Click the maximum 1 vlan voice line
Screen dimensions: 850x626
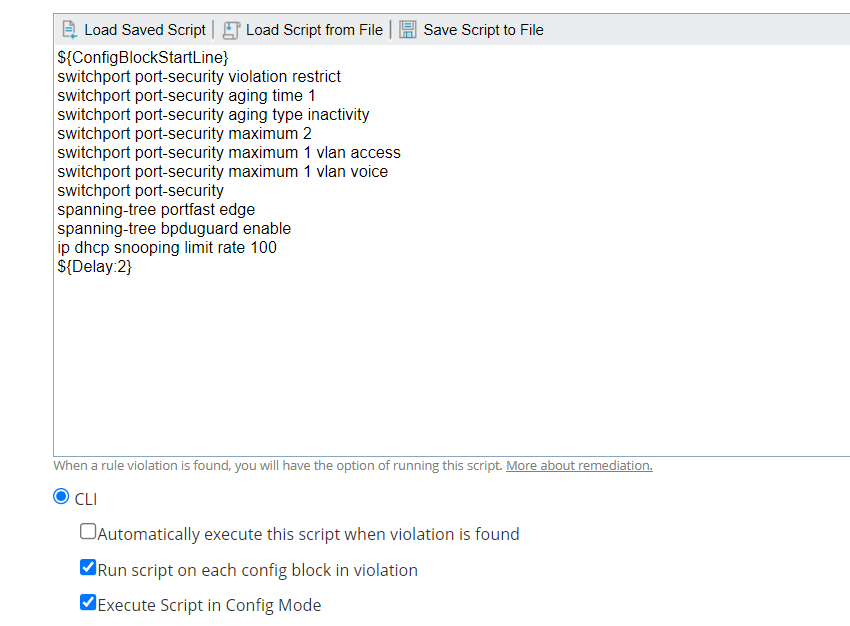click(222, 172)
